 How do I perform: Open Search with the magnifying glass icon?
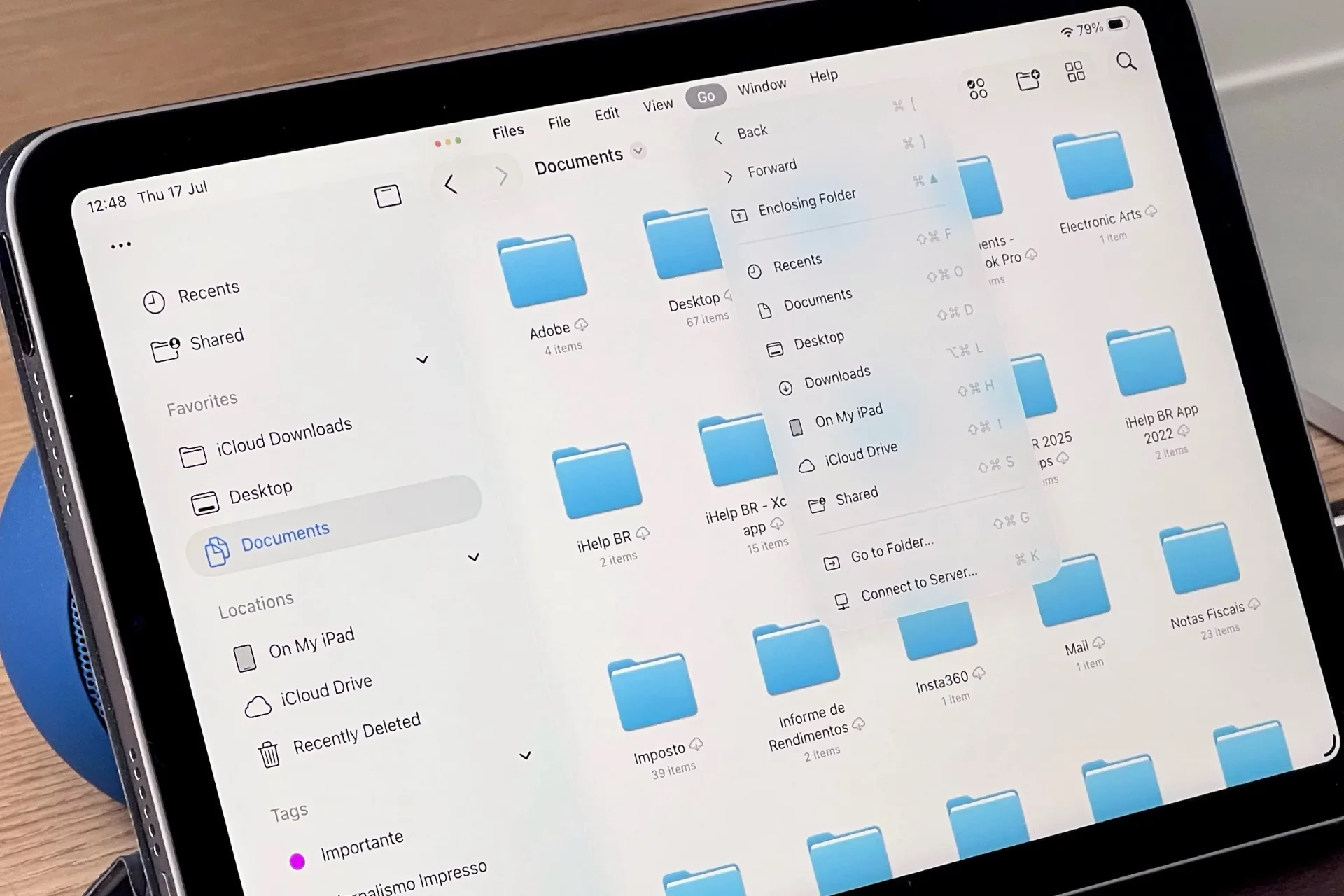pyautogui.click(x=1126, y=62)
